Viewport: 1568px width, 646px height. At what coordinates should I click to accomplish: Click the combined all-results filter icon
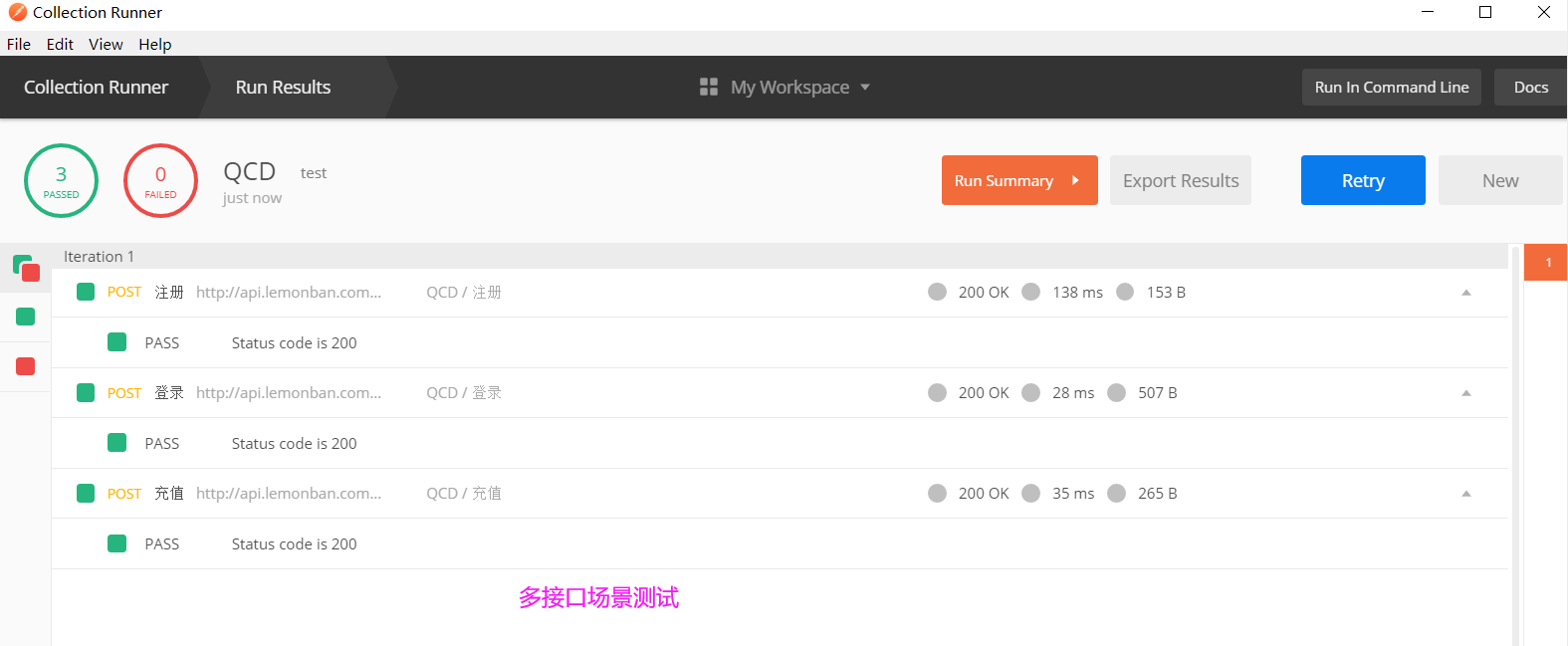point(26,268)
